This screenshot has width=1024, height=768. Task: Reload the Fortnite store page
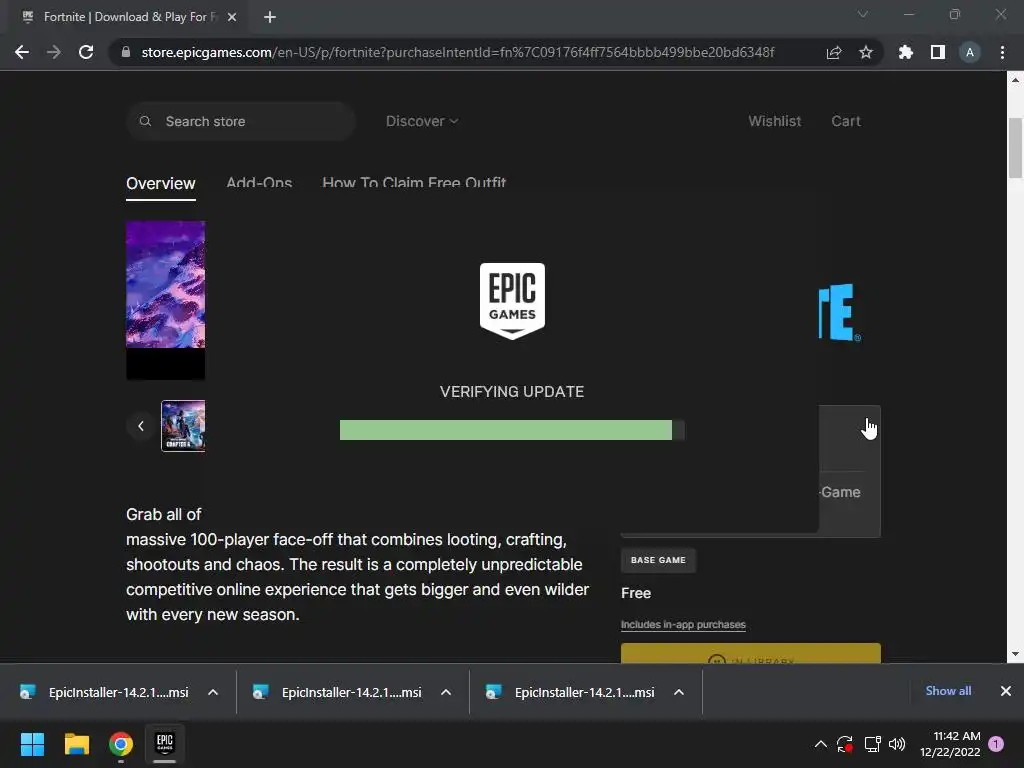click(86, 52)
